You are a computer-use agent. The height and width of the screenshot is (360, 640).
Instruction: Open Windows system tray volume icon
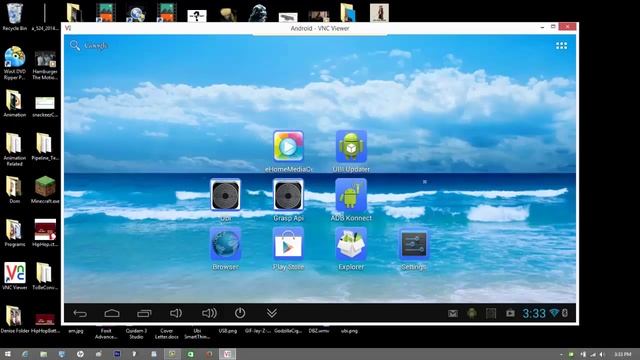(601, 354)
